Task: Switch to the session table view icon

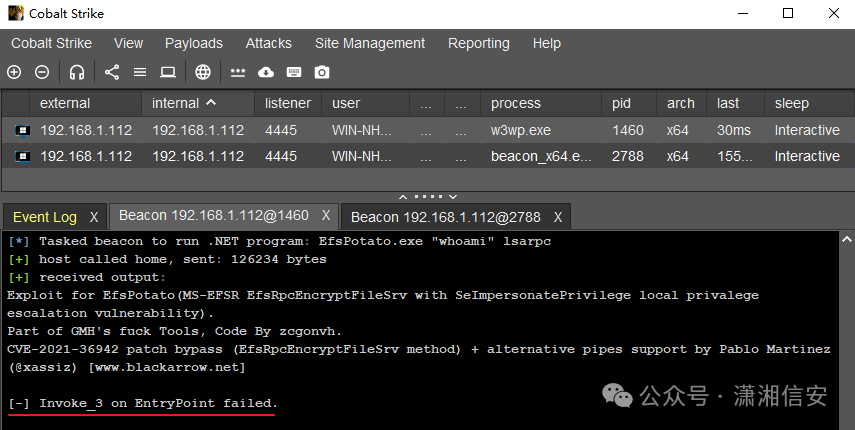Action: pos(140,72)
